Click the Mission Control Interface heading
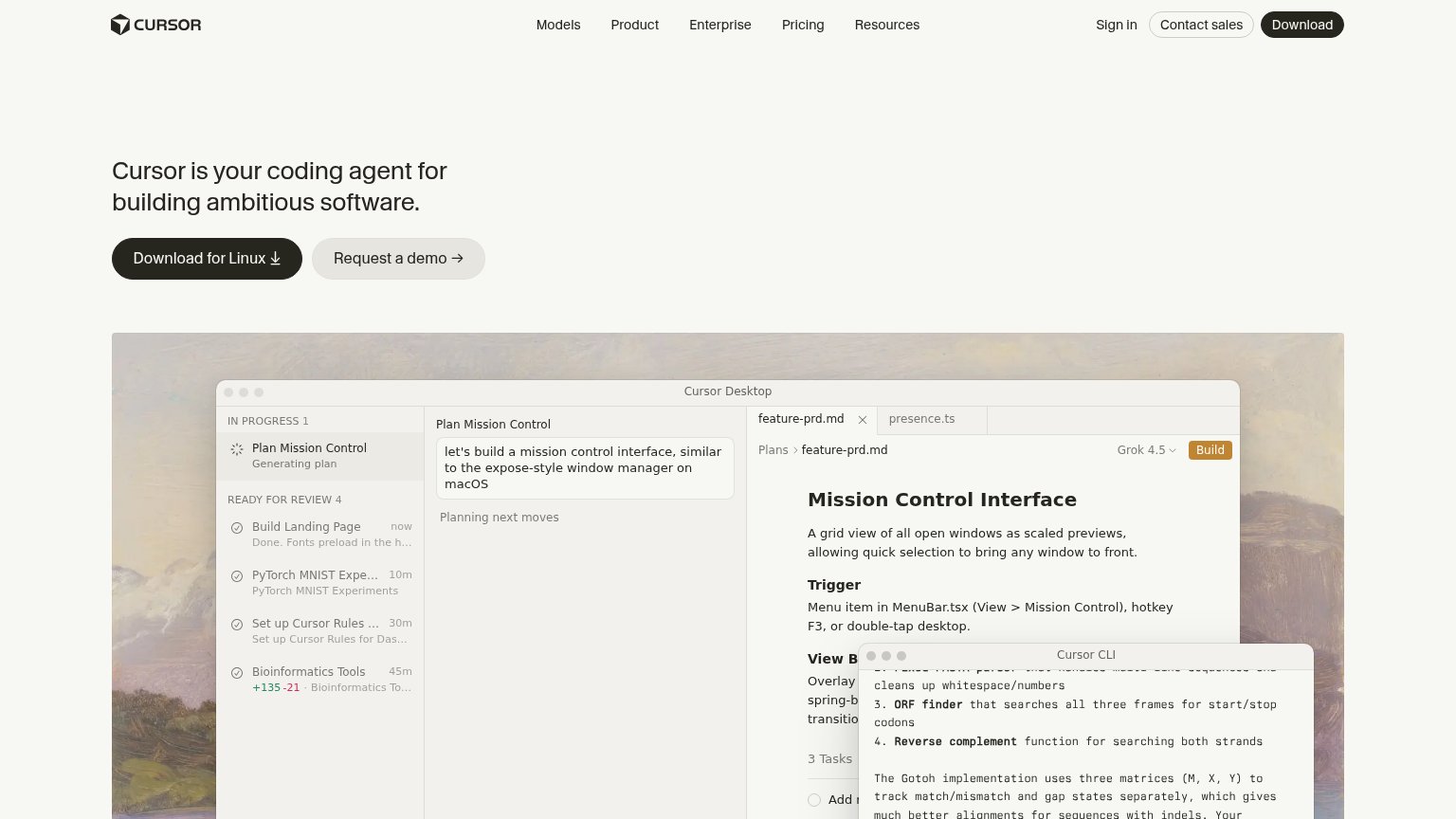The height and width of the screenshot is (819, 1456). click(x=942, y=500)
